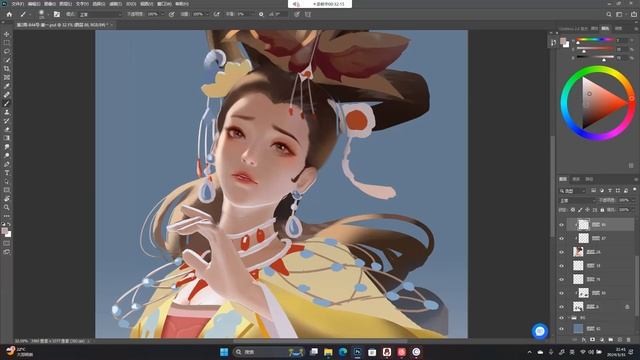Screen dimensions: 640x360
Task: Hide the second layer from top
Action: pos(561,238)
